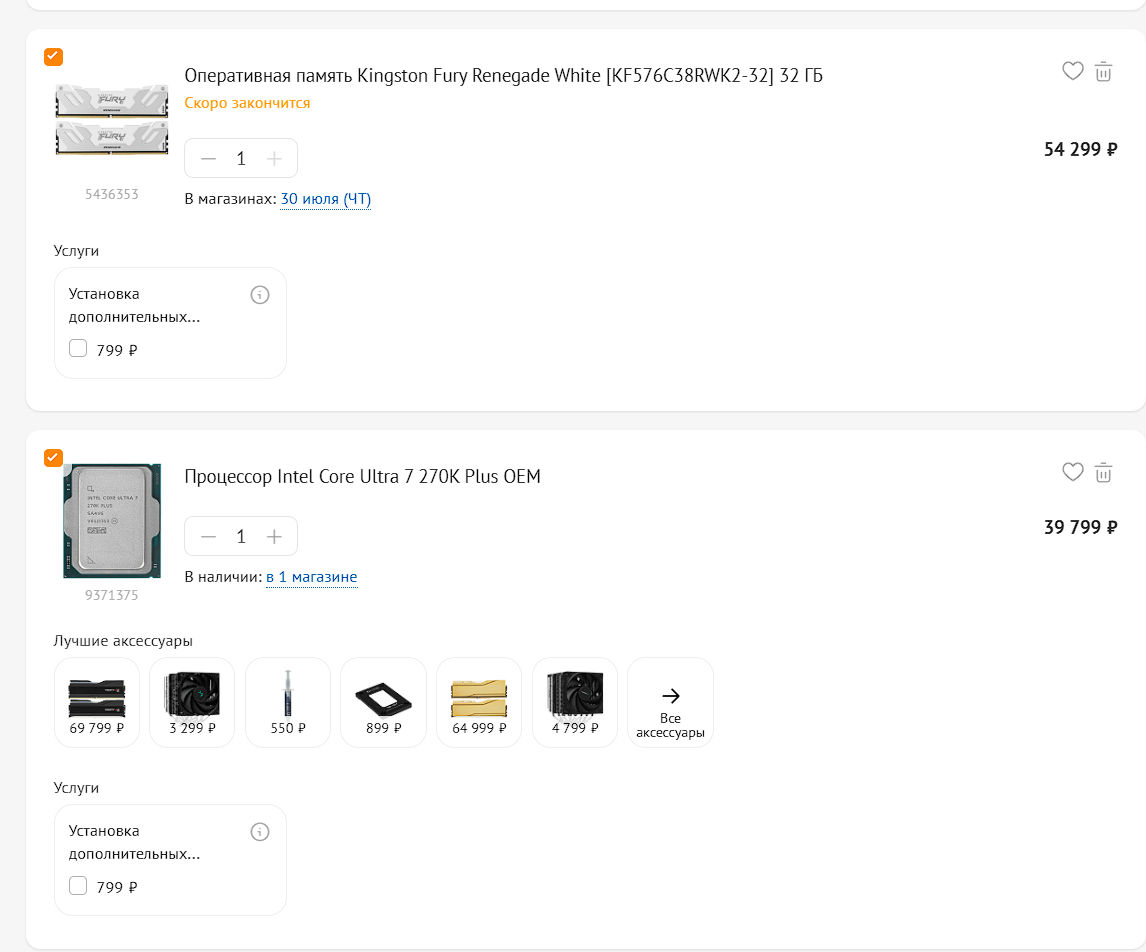Open the 30 июля (ЧТ) availability link
Screen dimensions: 1146x952
click(326, 199)
